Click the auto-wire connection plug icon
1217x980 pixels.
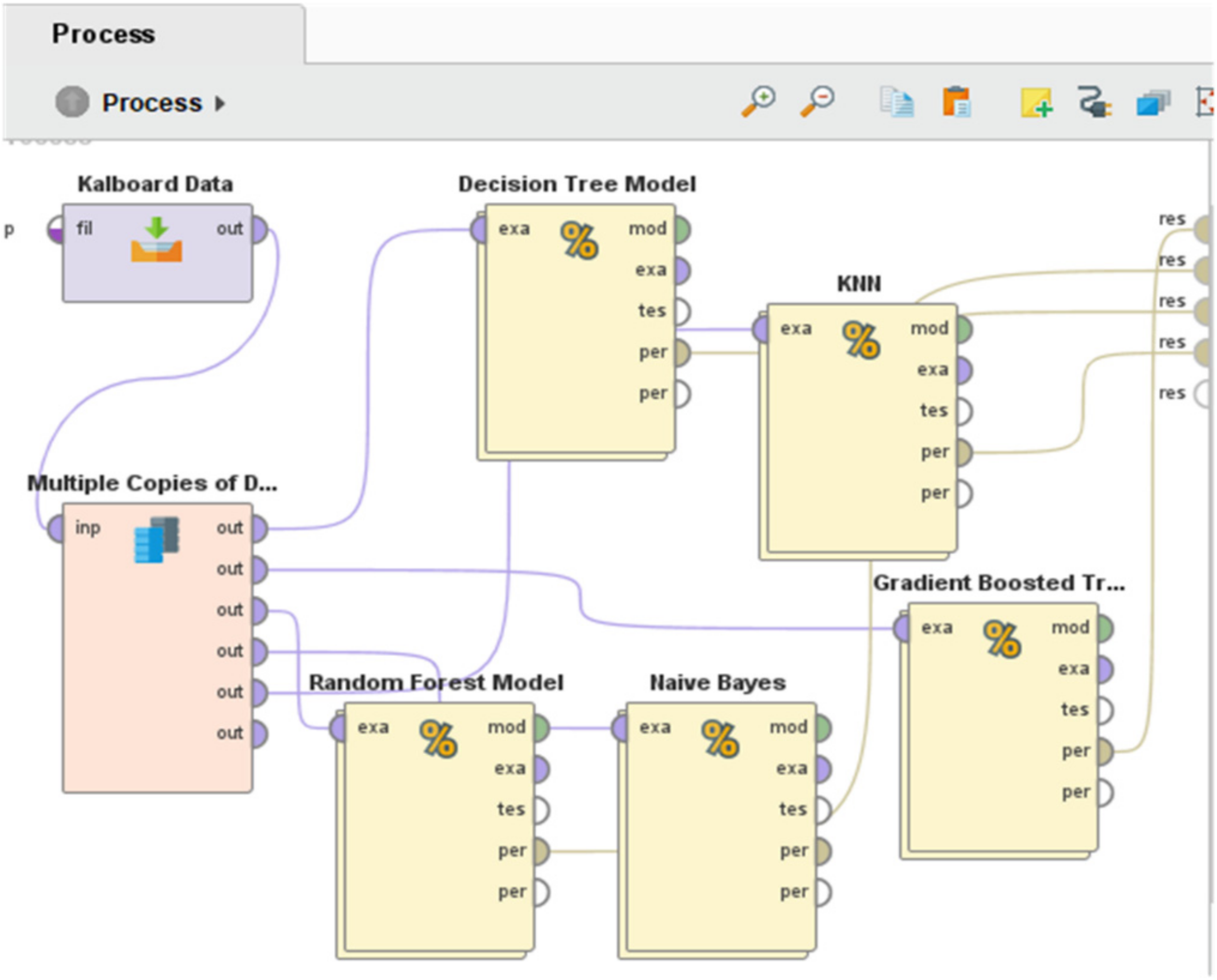[1095, 102]
